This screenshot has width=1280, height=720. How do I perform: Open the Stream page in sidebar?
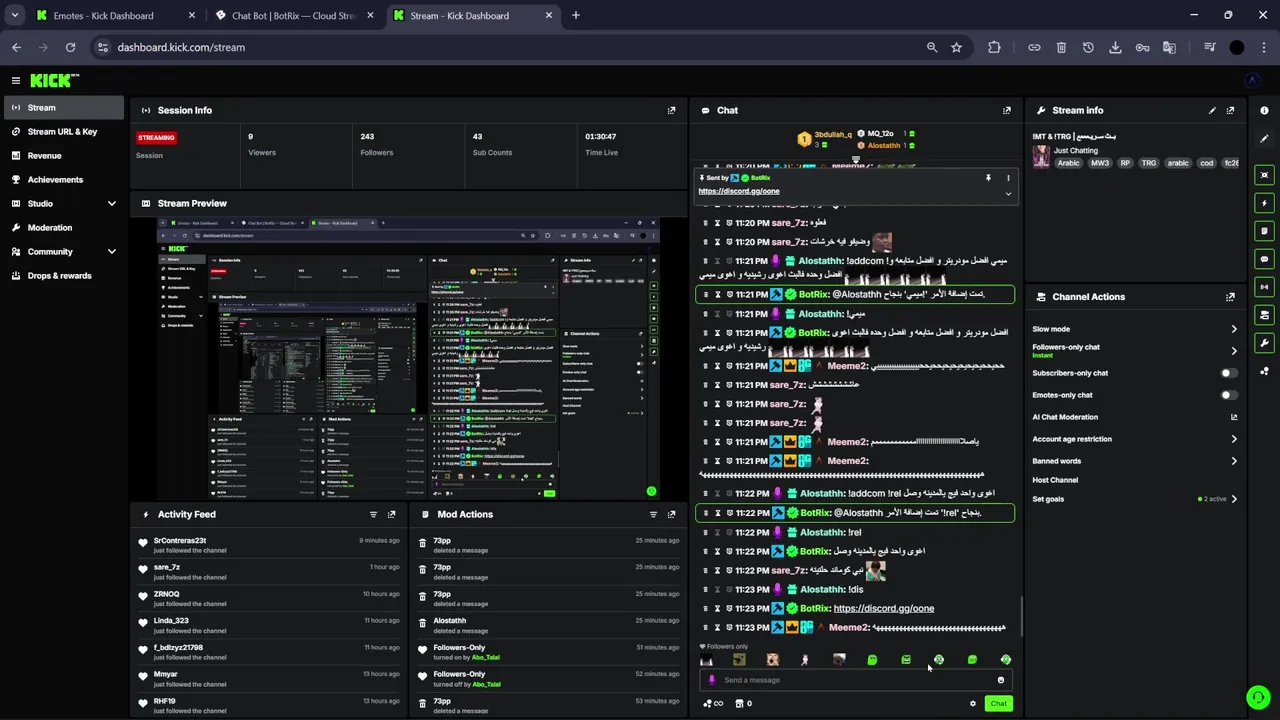pyautogui.click(x=62, y=108)
